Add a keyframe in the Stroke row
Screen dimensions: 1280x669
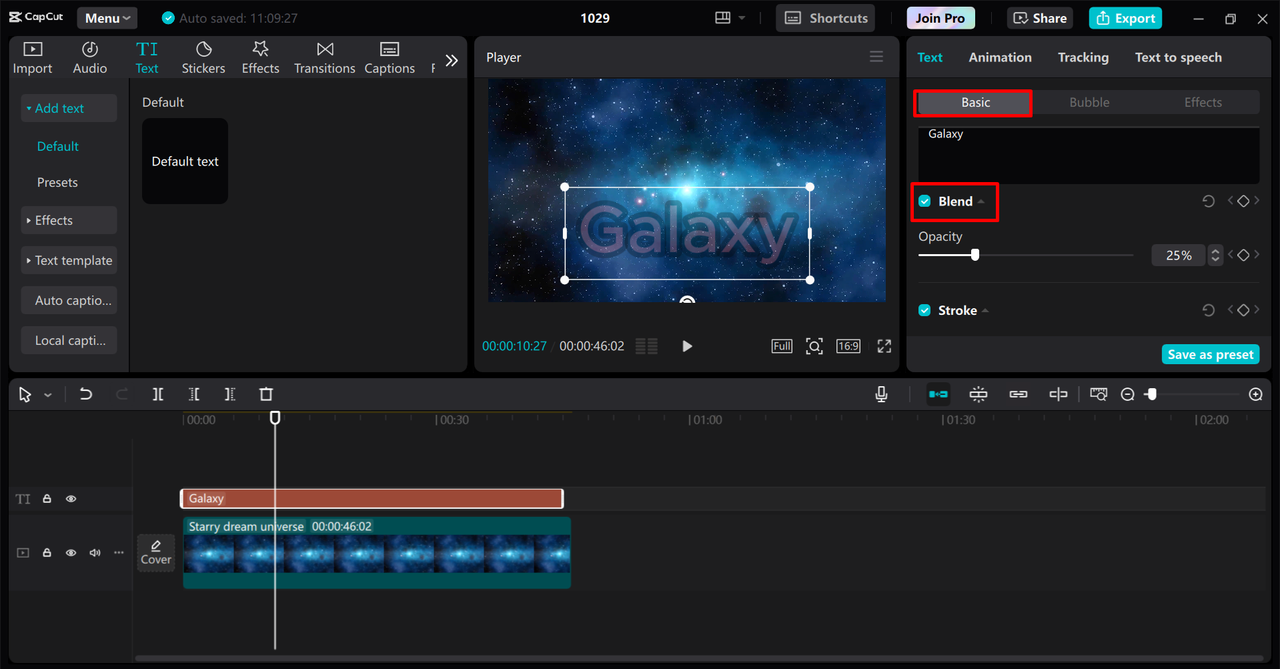[1243, 310]
